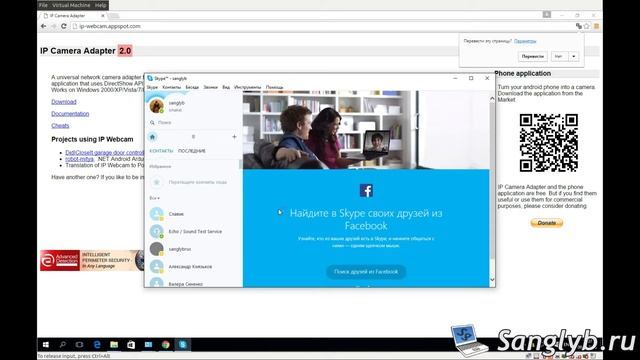Screen dimensions: 640x360
Task: Click the Skype home icon
Action: click(x=152, y=137)
